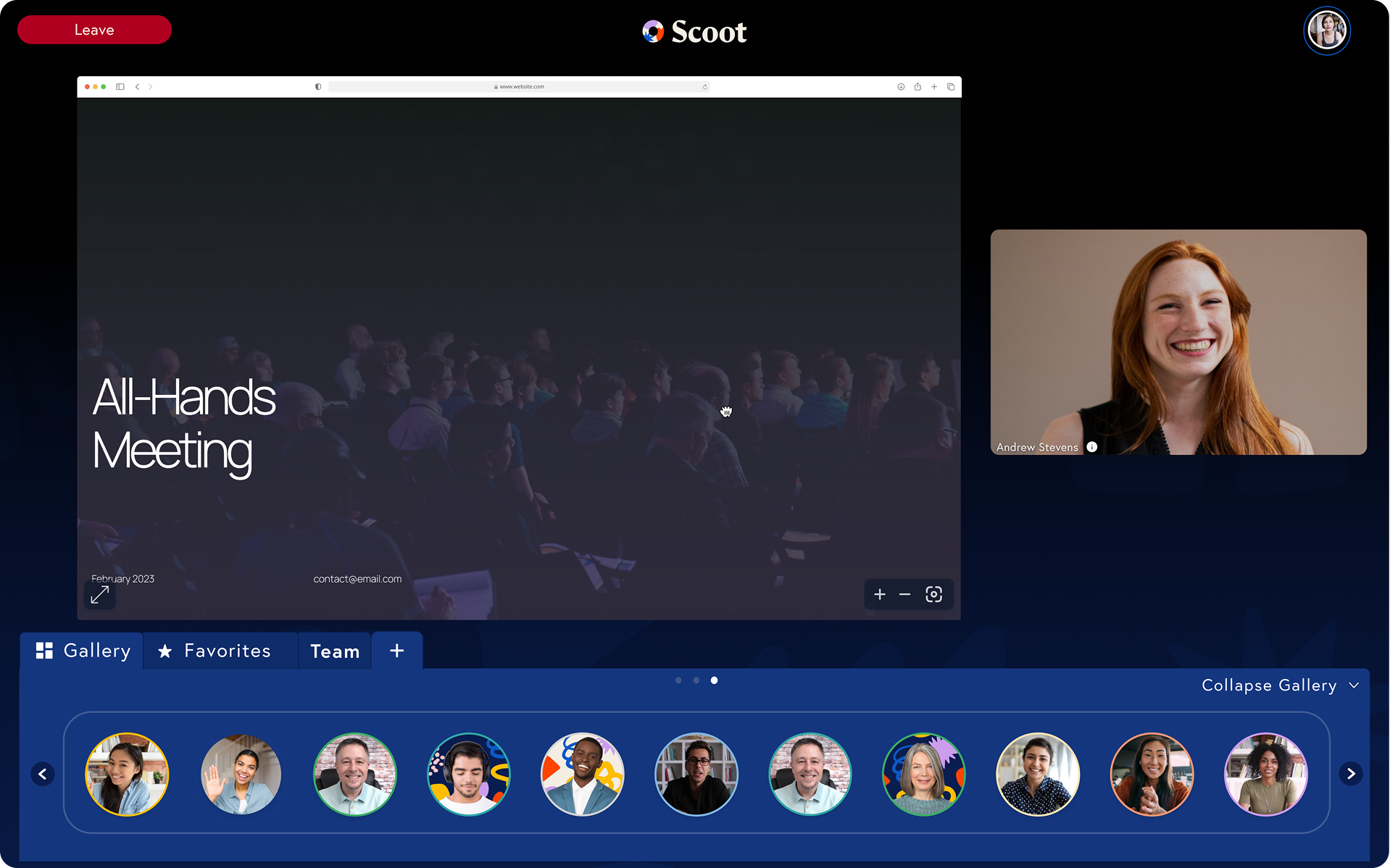This screenshot has height=868, width=1390.
Task: Click Andrew Stevens video tile
Action: [1178, 342]
